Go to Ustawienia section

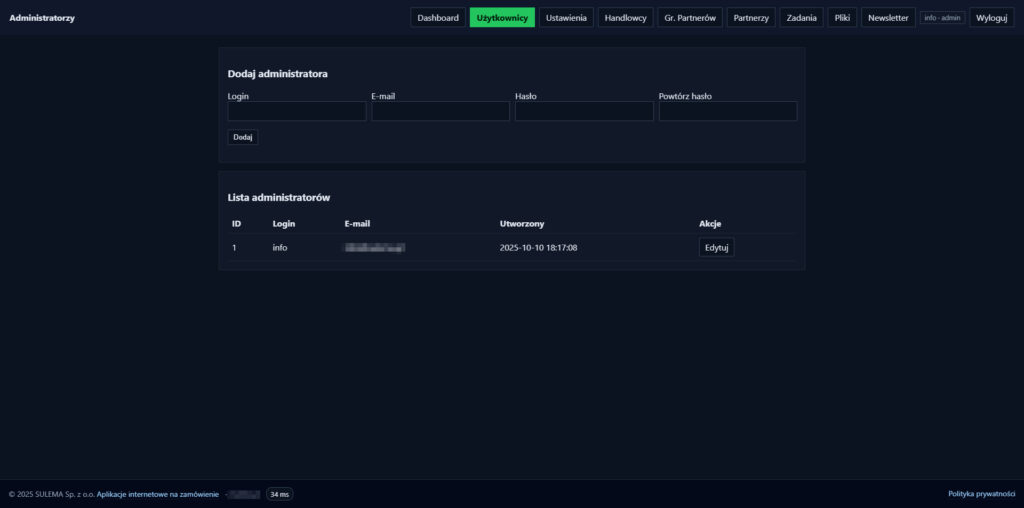(x=566, y=18)
